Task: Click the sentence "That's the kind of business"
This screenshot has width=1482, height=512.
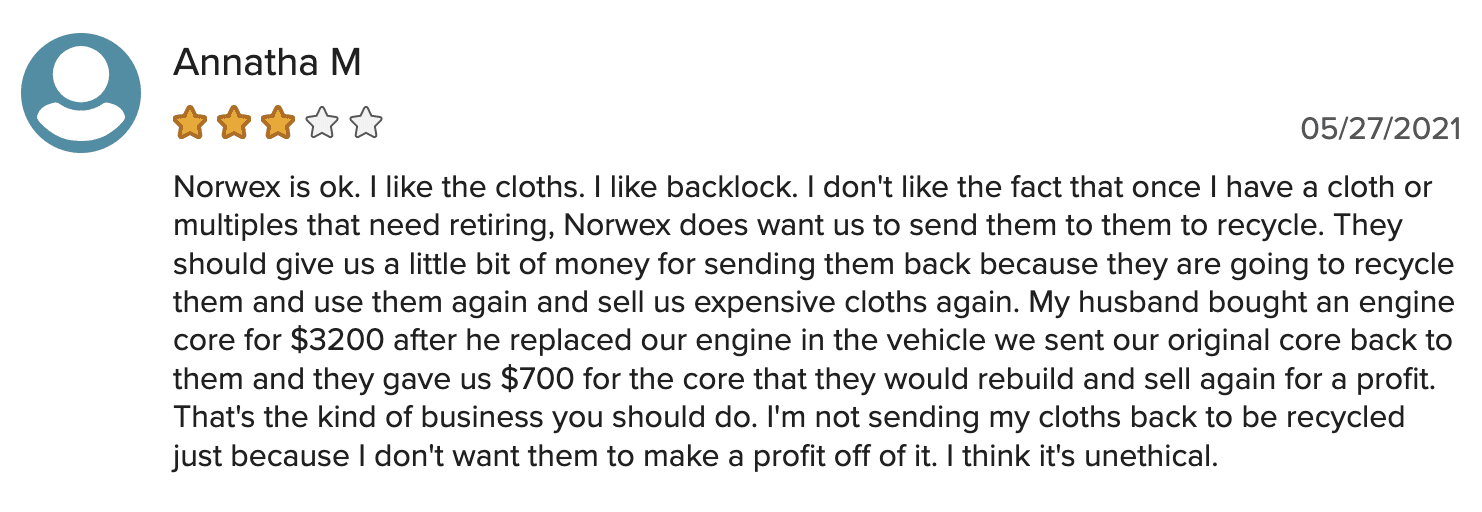Action: [349, 417]
